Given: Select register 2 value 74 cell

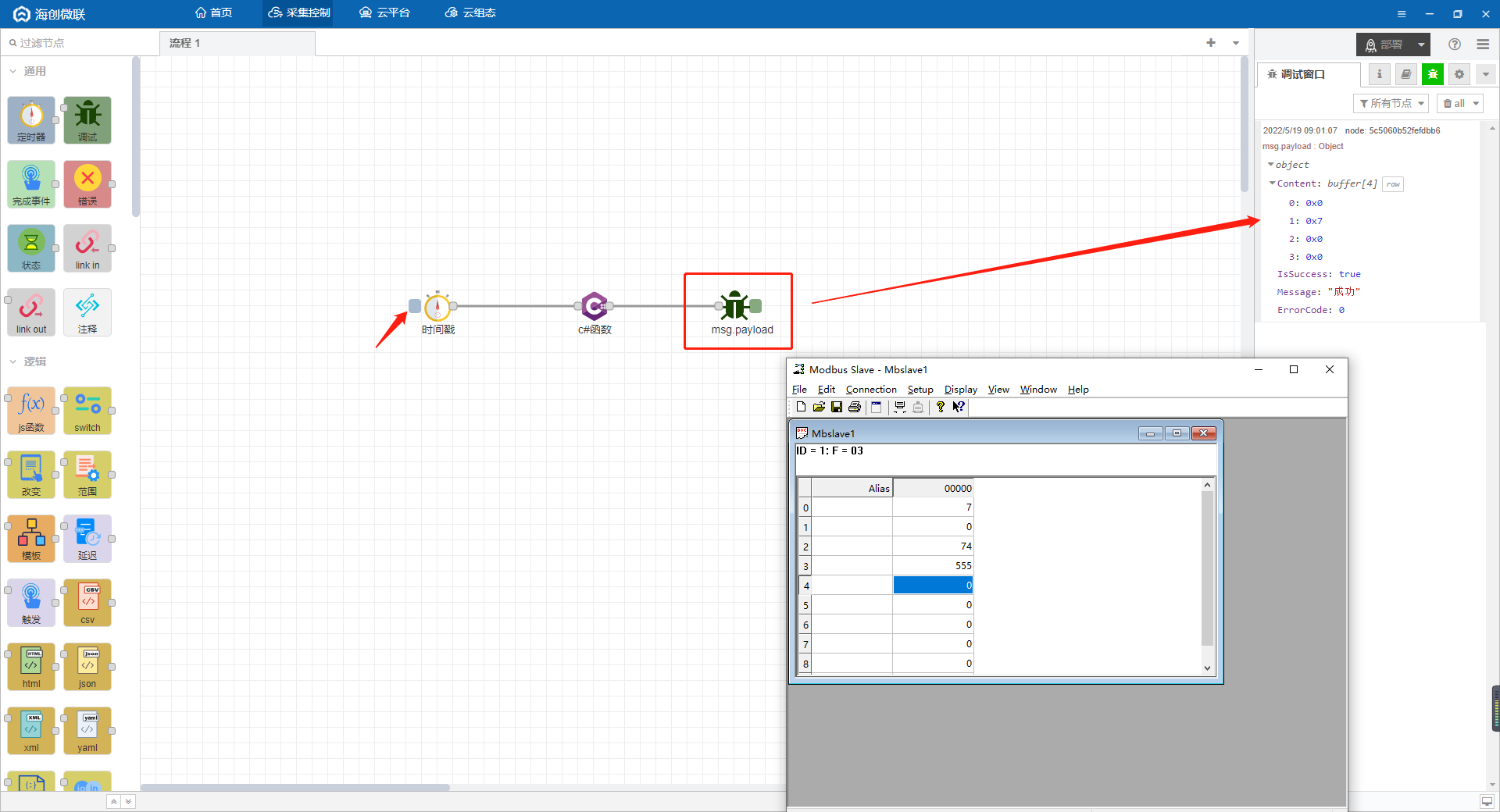Looking at the screenshot, I should click(933, 546).
